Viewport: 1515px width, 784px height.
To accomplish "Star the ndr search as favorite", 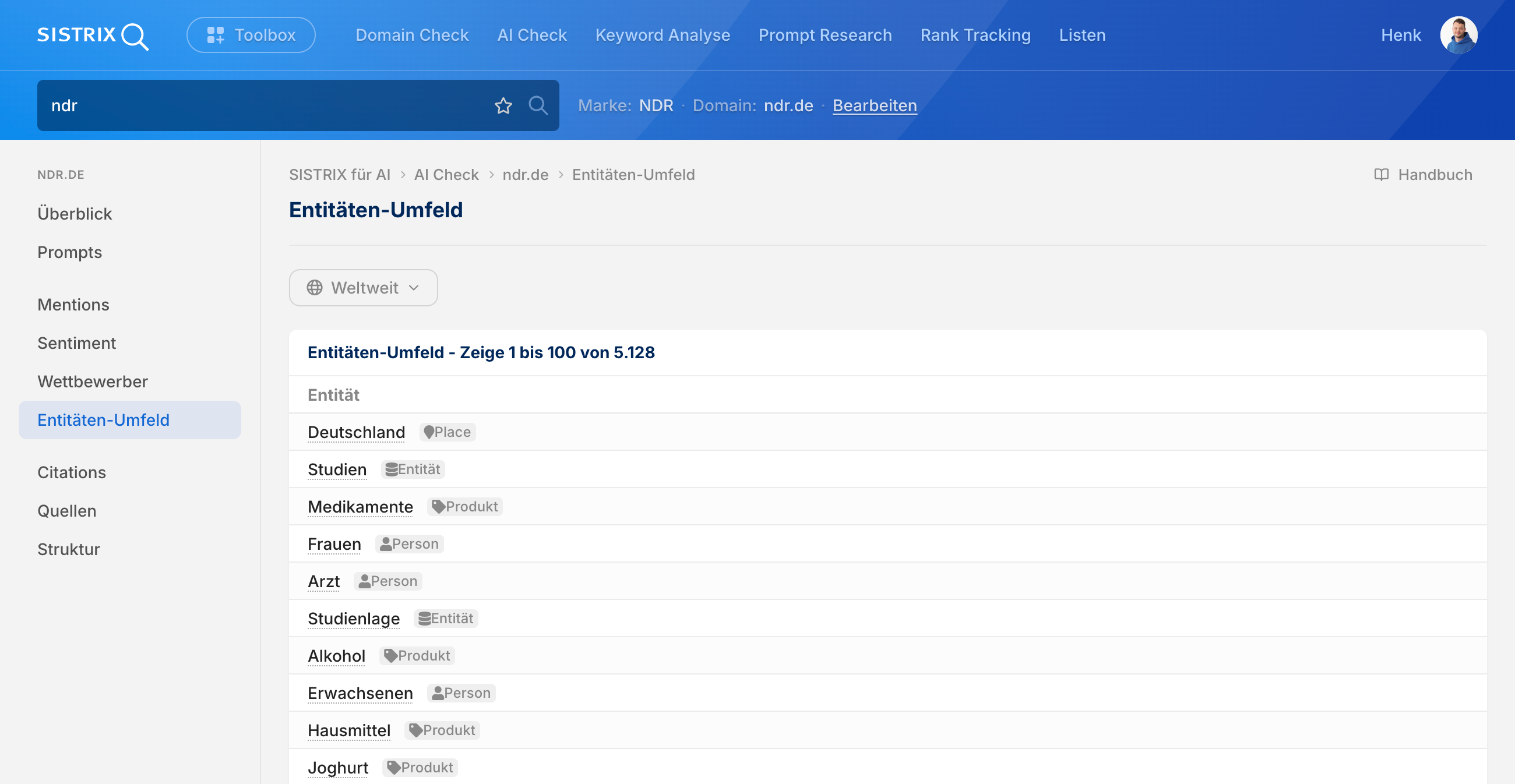I will pyautogui.click(x=503, y=106).
